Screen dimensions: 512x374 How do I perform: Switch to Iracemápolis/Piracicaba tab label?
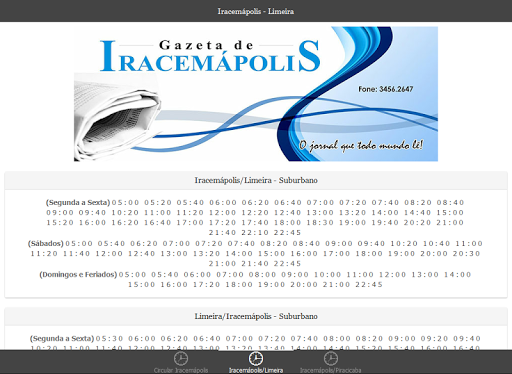tap(331, 370)
